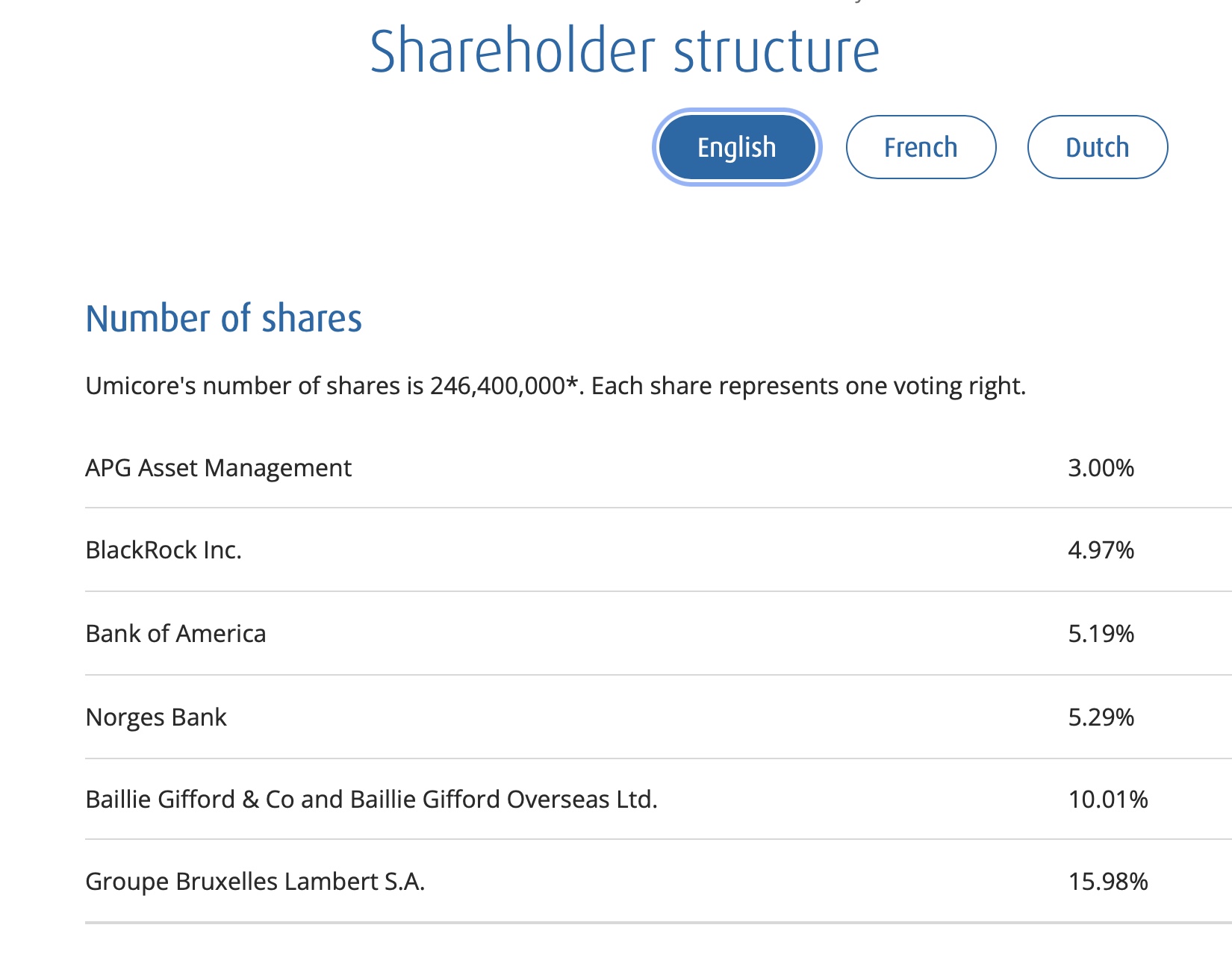Viewport: 1232px width, 972px height.
Task: Select the English language button
Action: (x=736, y=147)
